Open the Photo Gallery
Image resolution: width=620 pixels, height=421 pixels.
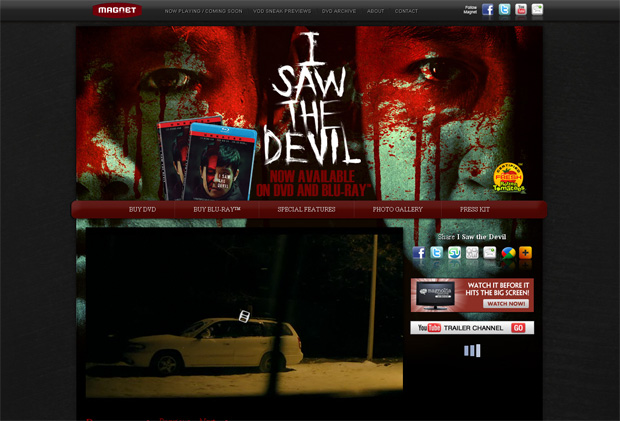pyautogui.click(x=397, y=209)
